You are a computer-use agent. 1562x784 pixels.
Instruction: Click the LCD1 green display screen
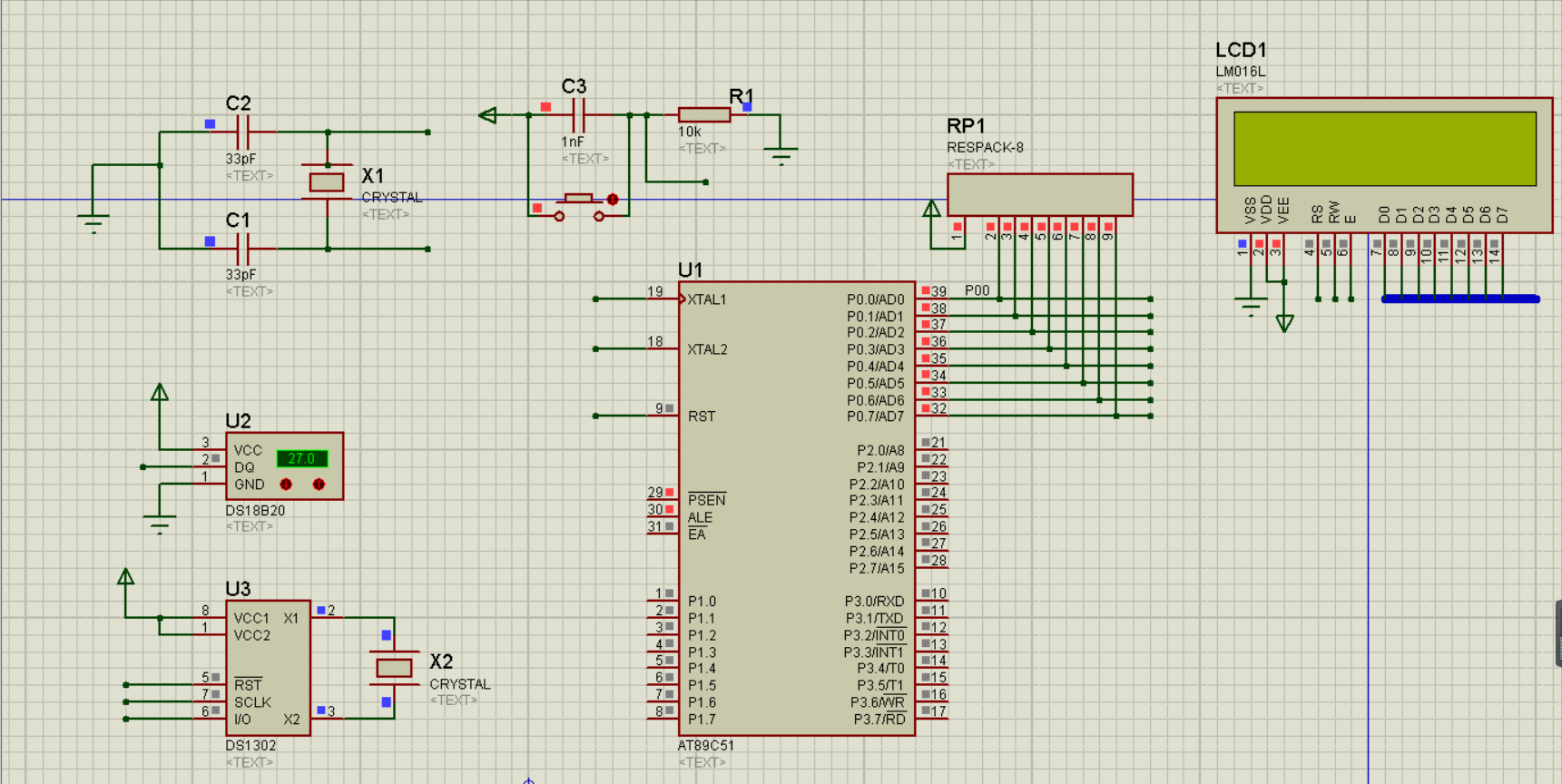pyautogui.click(x=1384, y=149)
